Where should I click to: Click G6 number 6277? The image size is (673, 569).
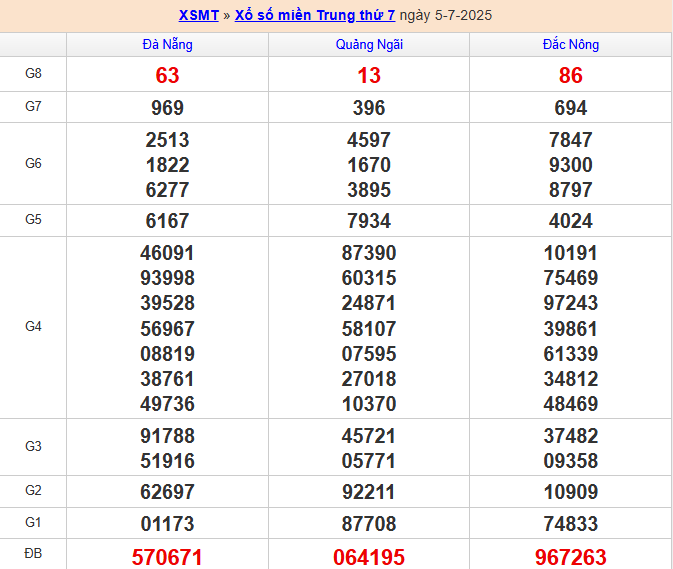point(167,190)
